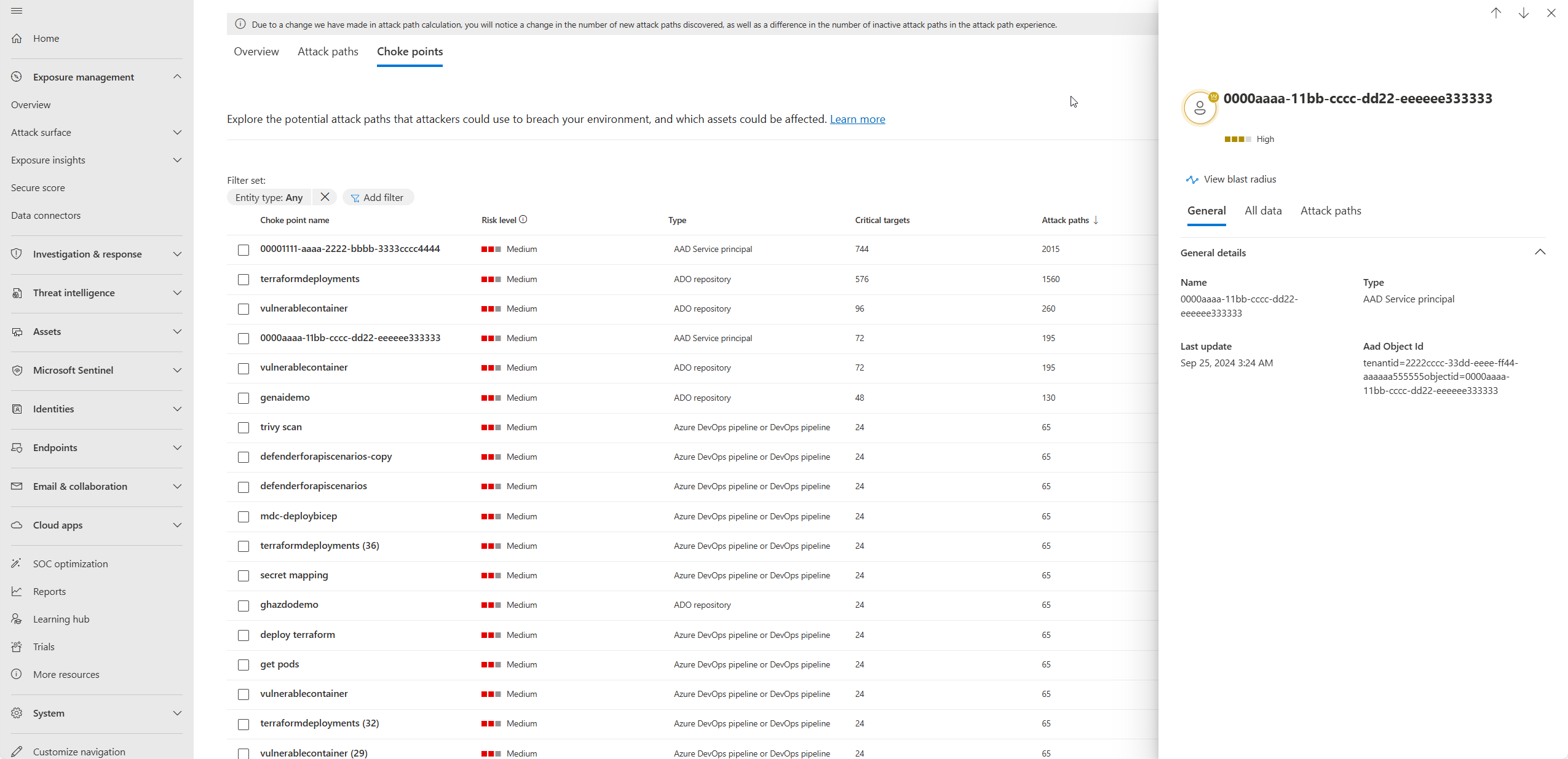The image size is (1568, 759).
Task: Remove the Entity type filter
Action: pyautogui.click(x=325, y=197)
